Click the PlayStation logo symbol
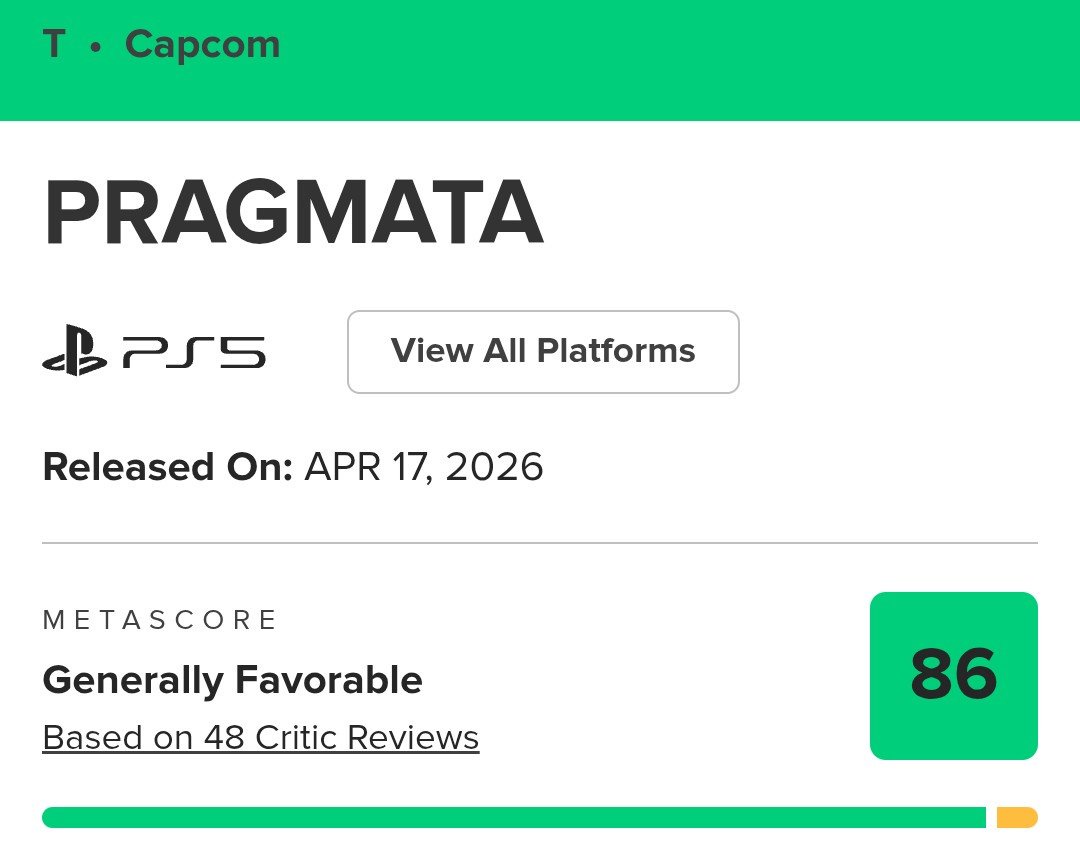Screen dimensions: 1080x850 [x=74, y=352]
